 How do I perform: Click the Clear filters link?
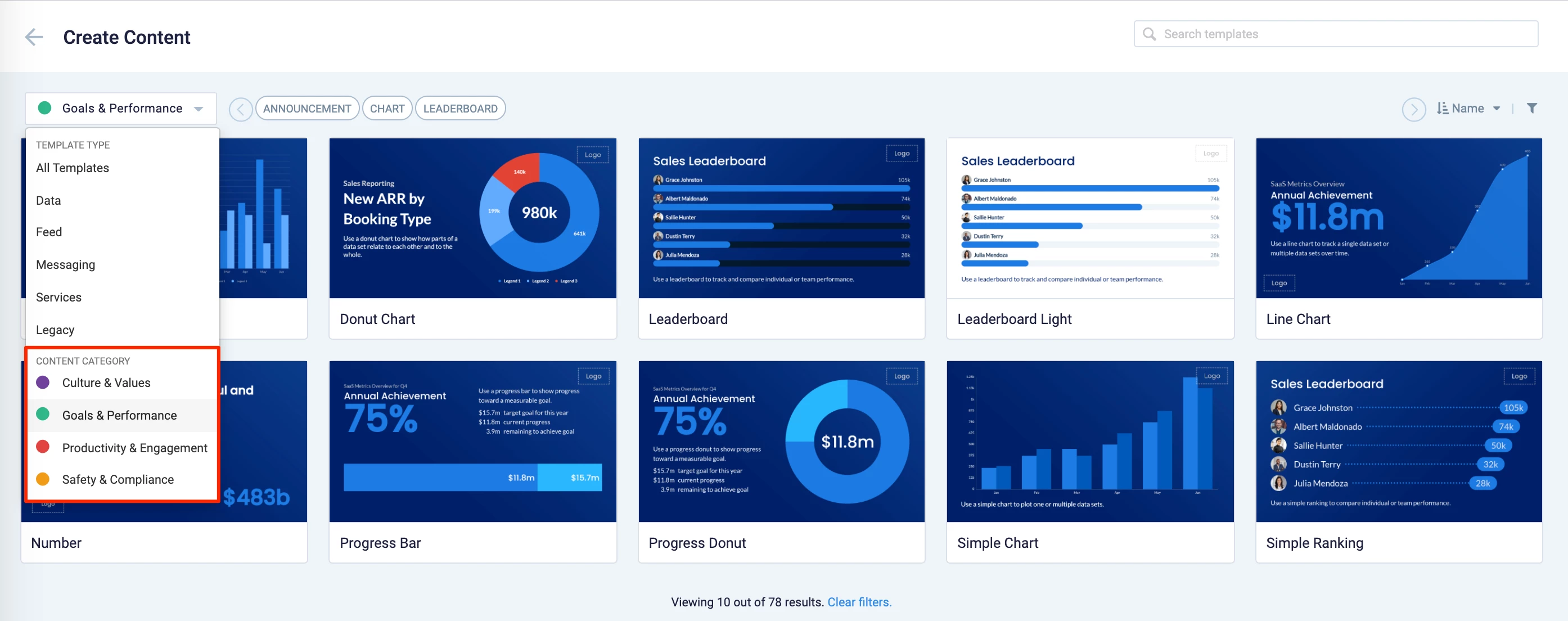[x=859, y=601]
